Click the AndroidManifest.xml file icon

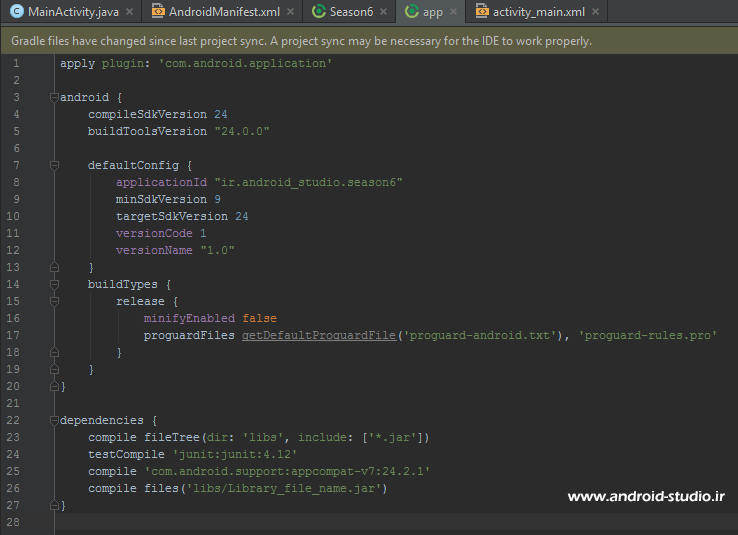pyautogui.click(x=157, y=13)
